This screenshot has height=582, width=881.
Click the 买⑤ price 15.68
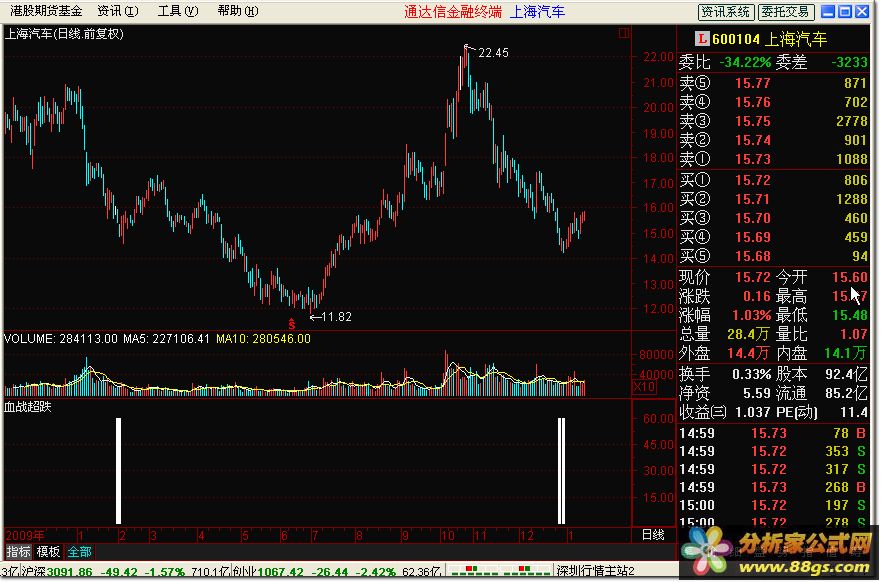(752, 257)
